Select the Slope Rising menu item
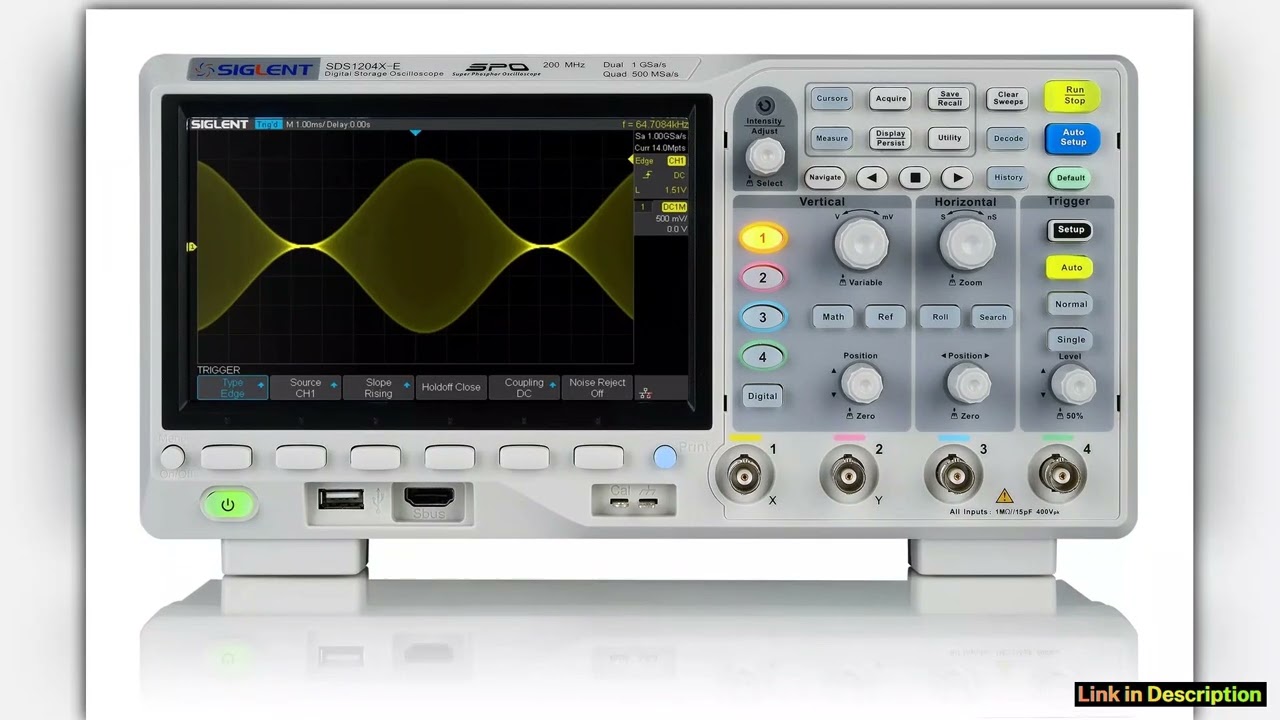The image size is (1280, 720). 378,388
